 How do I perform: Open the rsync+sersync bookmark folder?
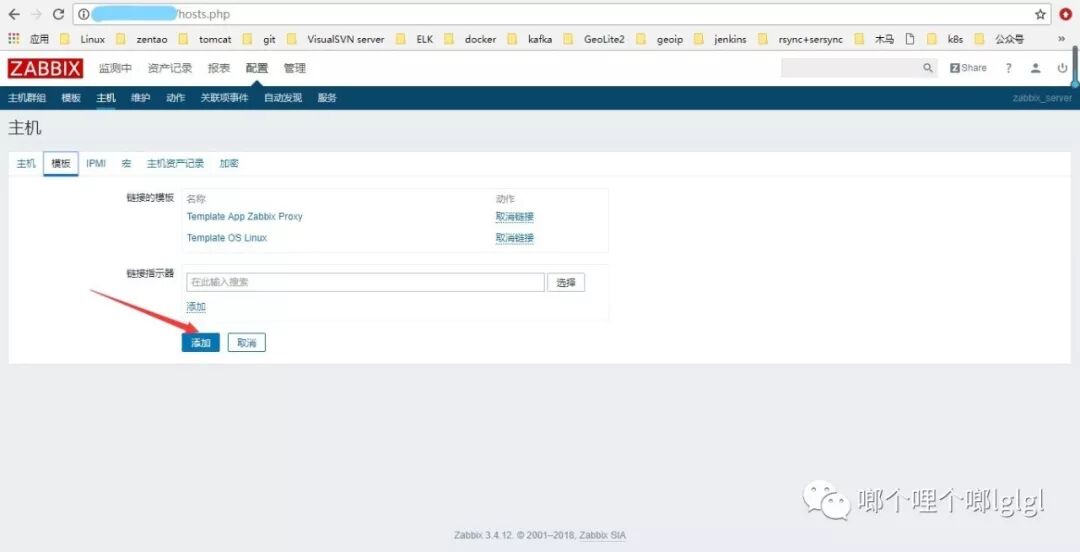[801, 39]
